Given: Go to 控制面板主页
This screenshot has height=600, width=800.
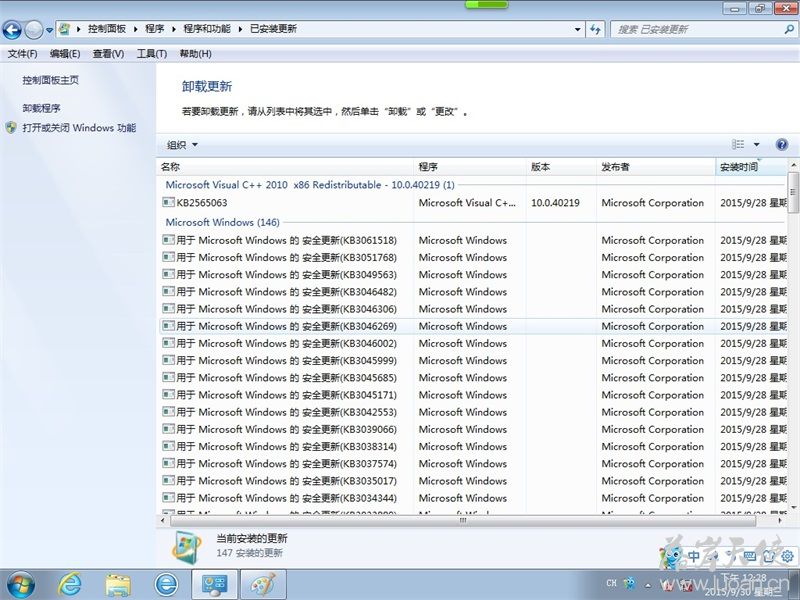Looking at the screenshot, I should tap(51, 80).
